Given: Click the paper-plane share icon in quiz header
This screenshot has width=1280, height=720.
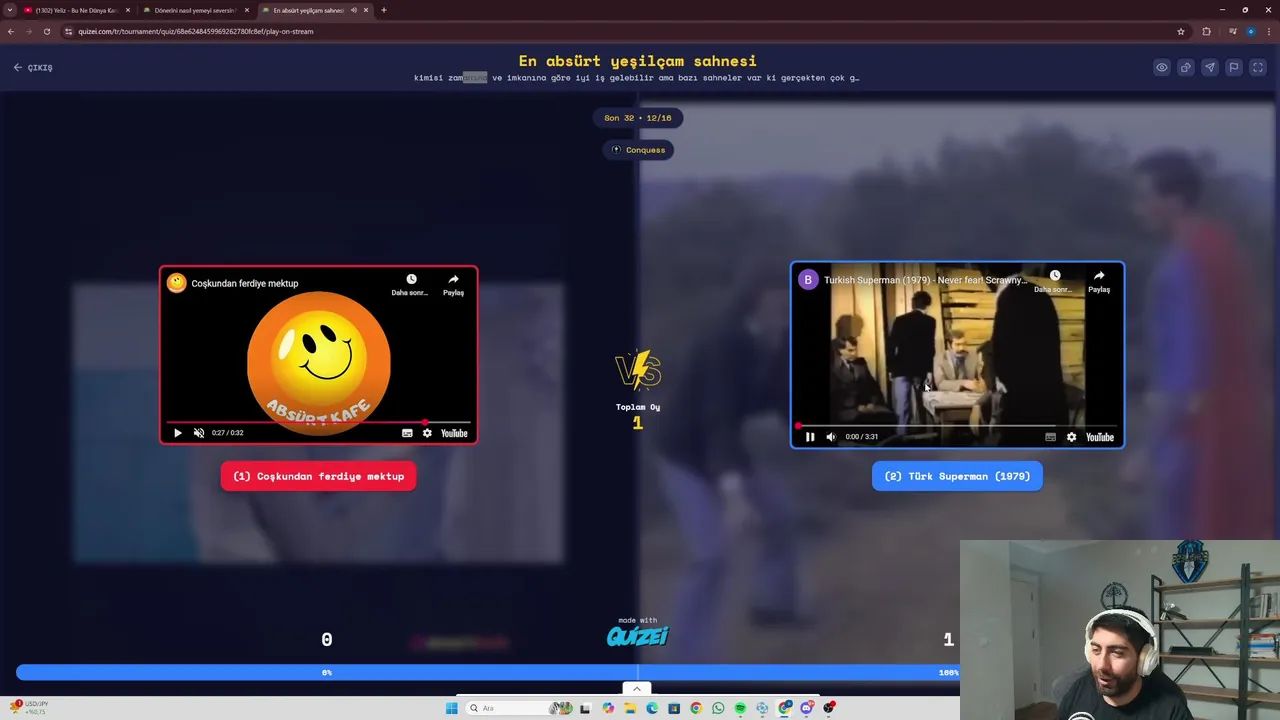Looking at the screenshot, I should (x=1209, y=68).
